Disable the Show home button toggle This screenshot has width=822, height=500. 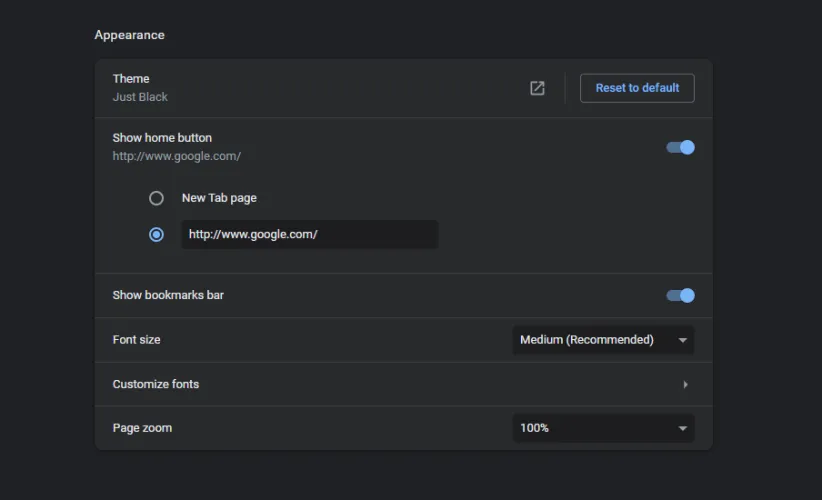point(680,147)
